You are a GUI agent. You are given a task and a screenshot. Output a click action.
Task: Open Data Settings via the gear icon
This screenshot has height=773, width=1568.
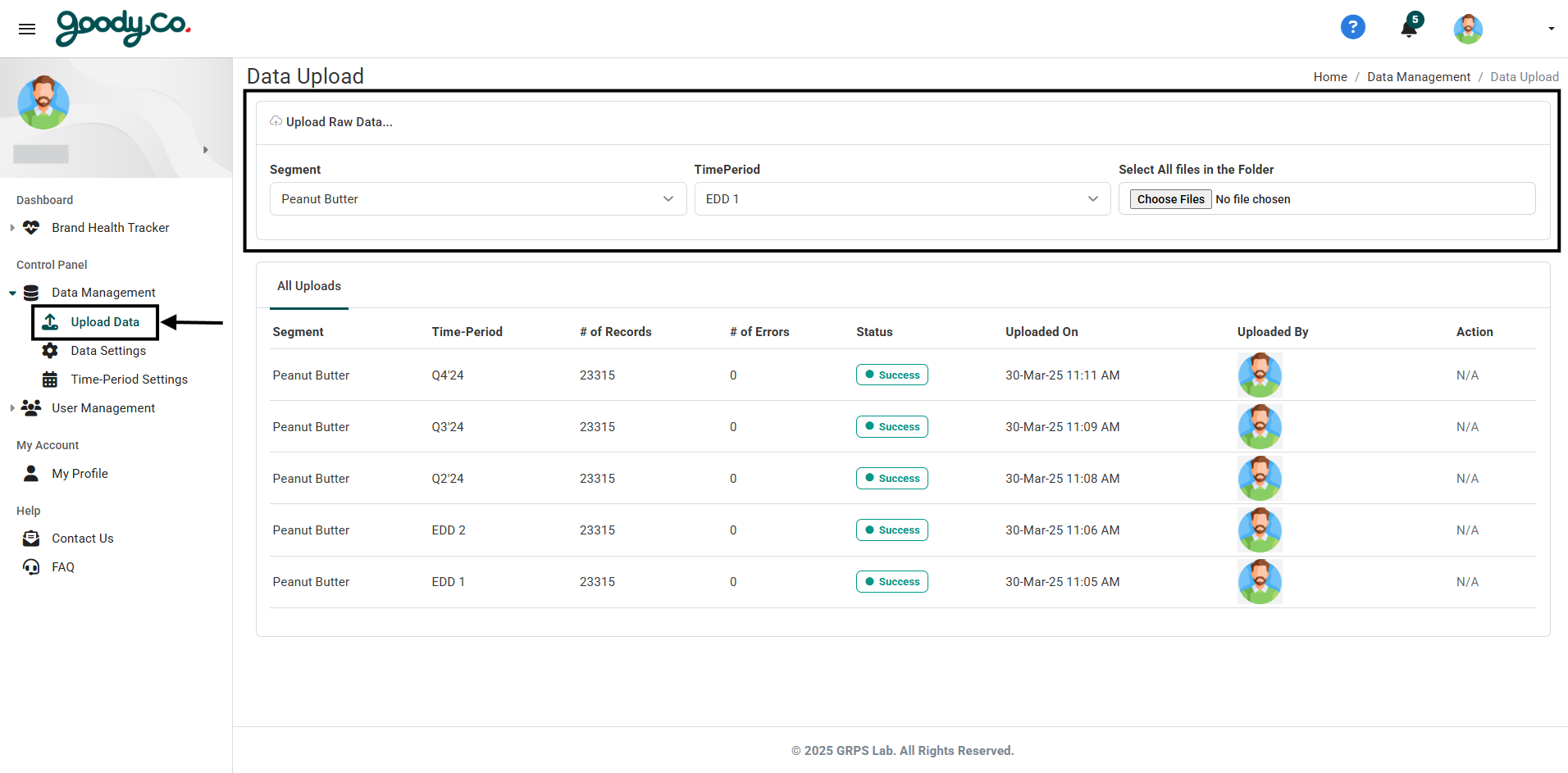(49, 350)
